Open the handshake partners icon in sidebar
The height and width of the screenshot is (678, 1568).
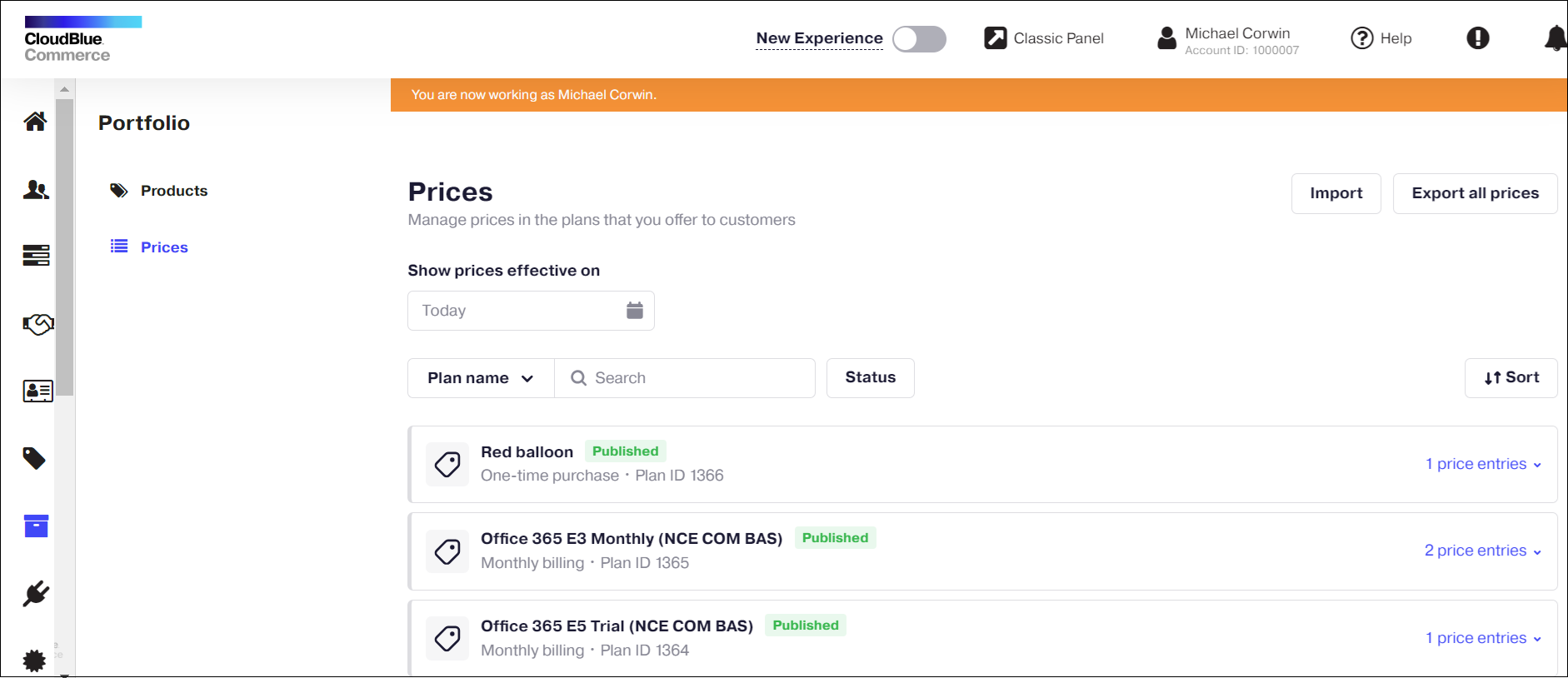(x=37, y=324)
